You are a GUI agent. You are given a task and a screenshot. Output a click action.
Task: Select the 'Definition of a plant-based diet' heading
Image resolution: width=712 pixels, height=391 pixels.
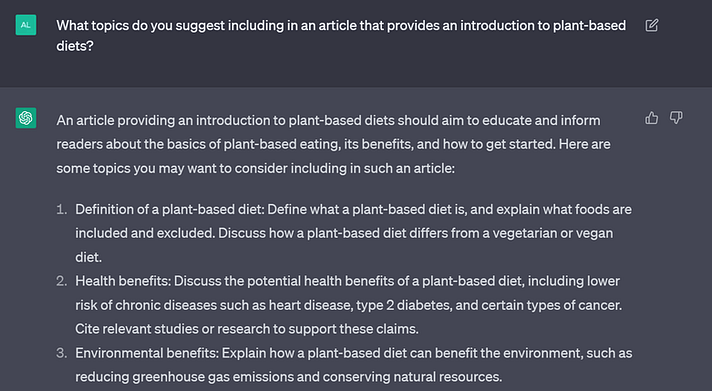[169, 209]
